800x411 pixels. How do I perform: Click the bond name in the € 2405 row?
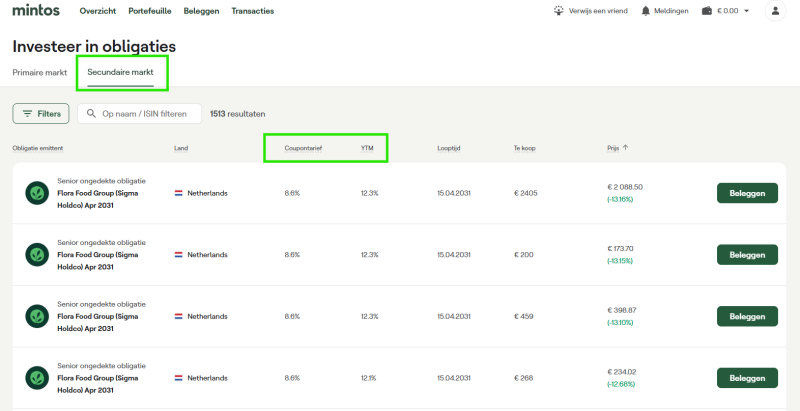pos(97,199)
